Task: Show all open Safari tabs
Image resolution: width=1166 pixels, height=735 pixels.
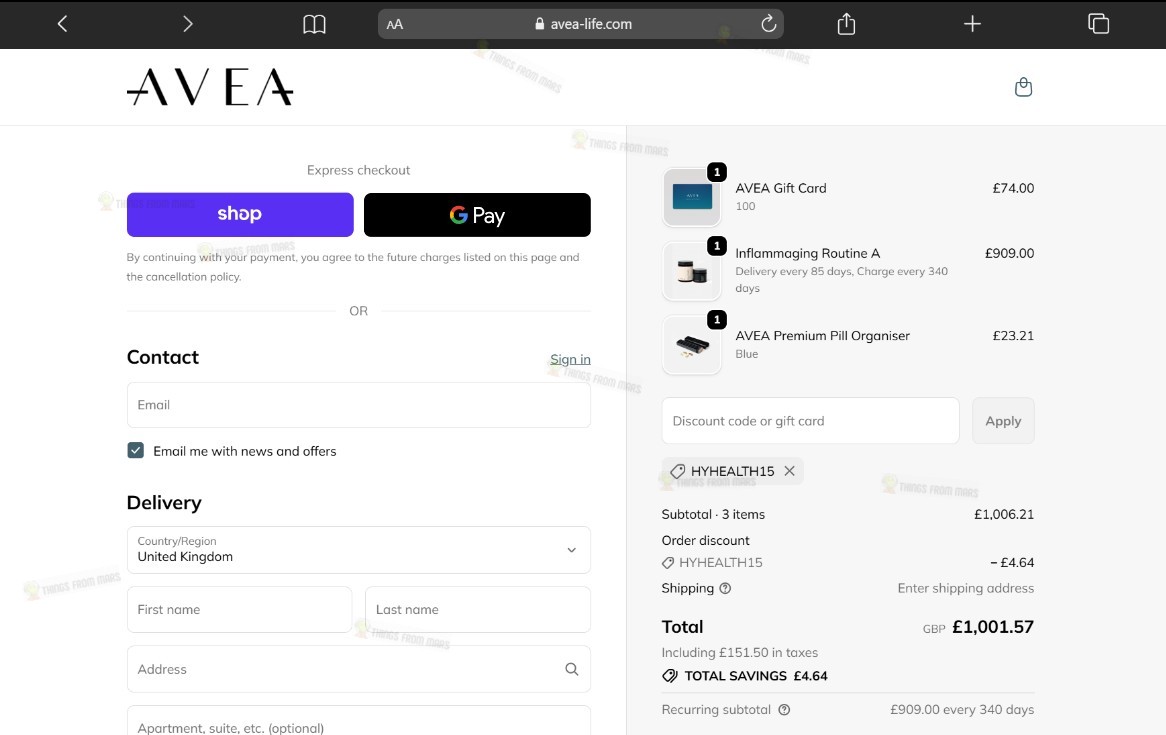Action: 1098,24
